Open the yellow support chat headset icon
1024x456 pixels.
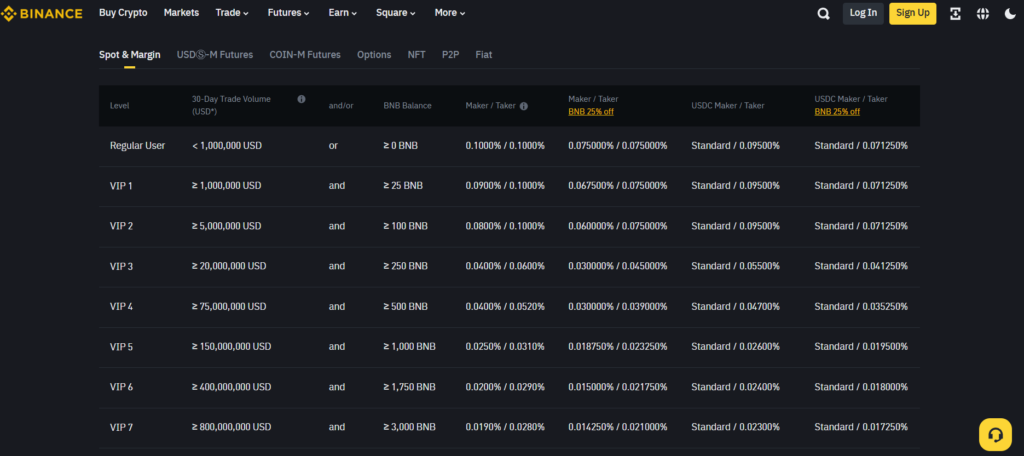[995, 434]
